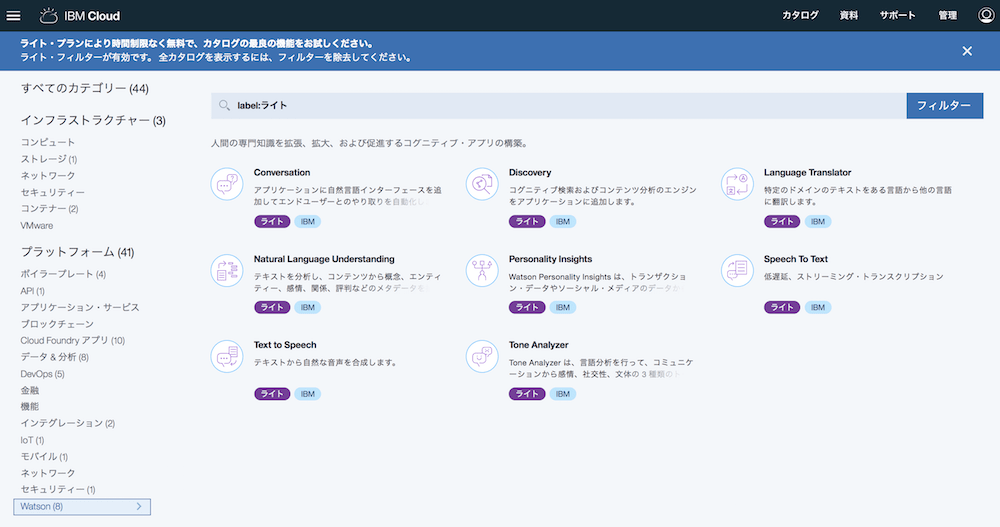This screenshot has height=527, width=1000.
Task: Click the Conversation service icon
Action: click(227, 184)
